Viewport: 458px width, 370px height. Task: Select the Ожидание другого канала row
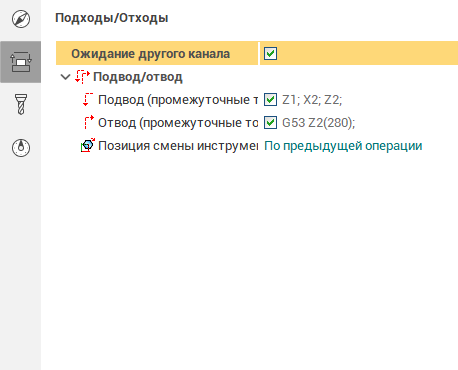(x=257, y=53)
